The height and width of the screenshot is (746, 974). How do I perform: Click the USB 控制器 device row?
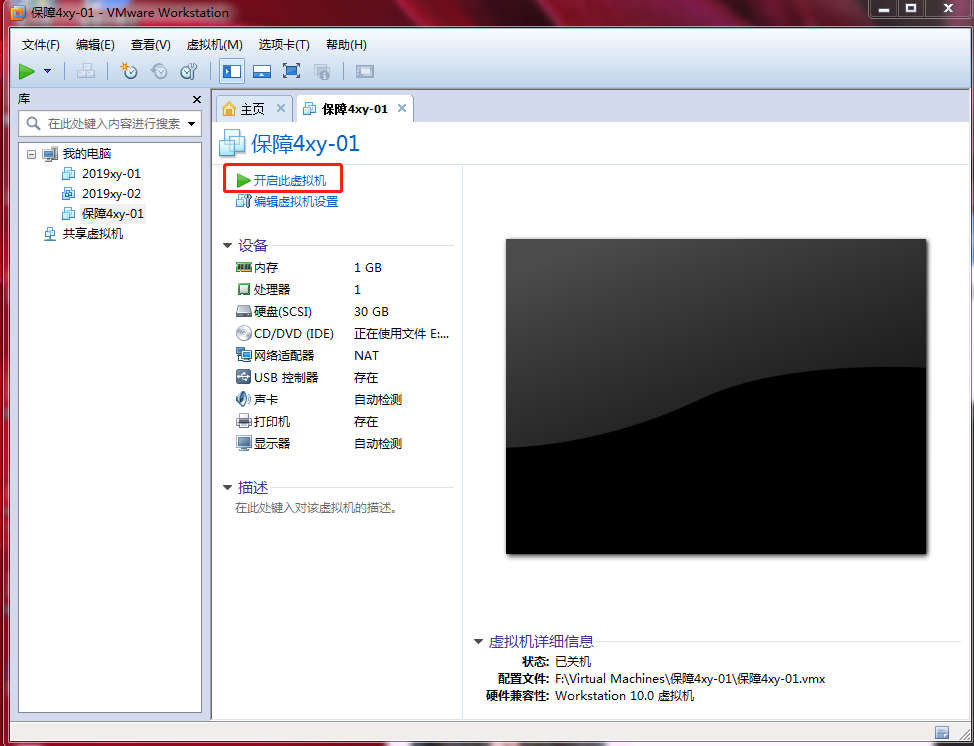pos(343,378)
